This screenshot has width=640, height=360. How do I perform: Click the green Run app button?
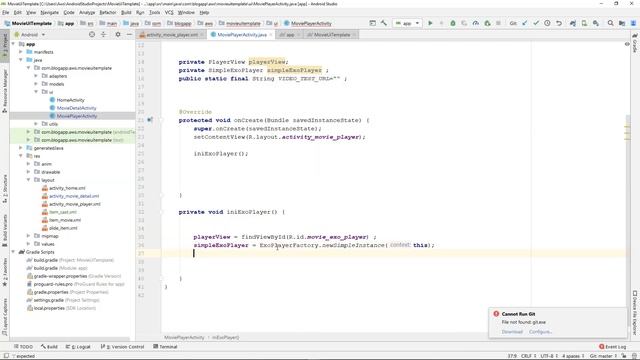(430, 23)
